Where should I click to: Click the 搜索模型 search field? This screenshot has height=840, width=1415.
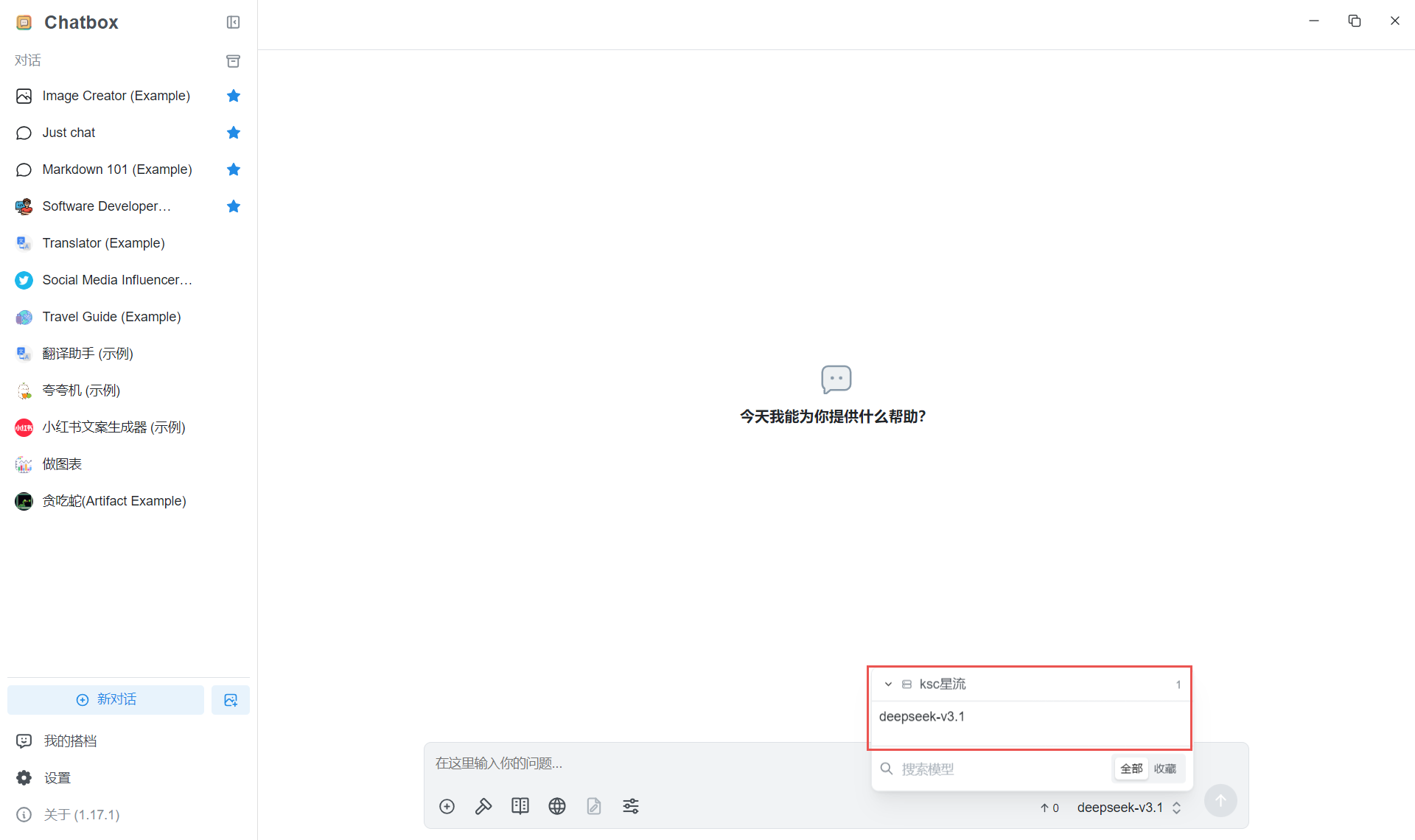pos(995,769)
